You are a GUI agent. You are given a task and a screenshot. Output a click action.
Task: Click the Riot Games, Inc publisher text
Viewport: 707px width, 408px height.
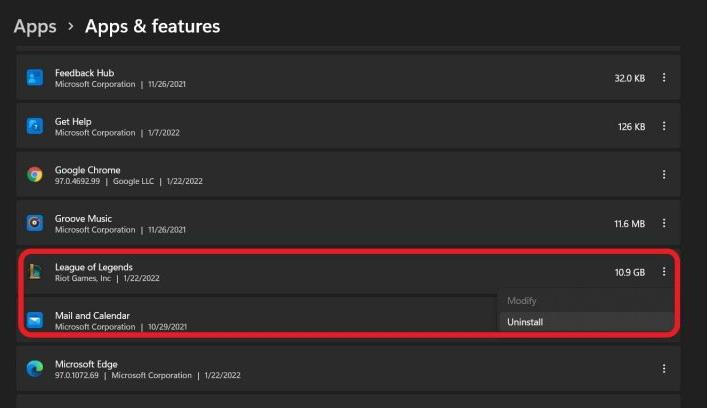click(x=83, y=278)
